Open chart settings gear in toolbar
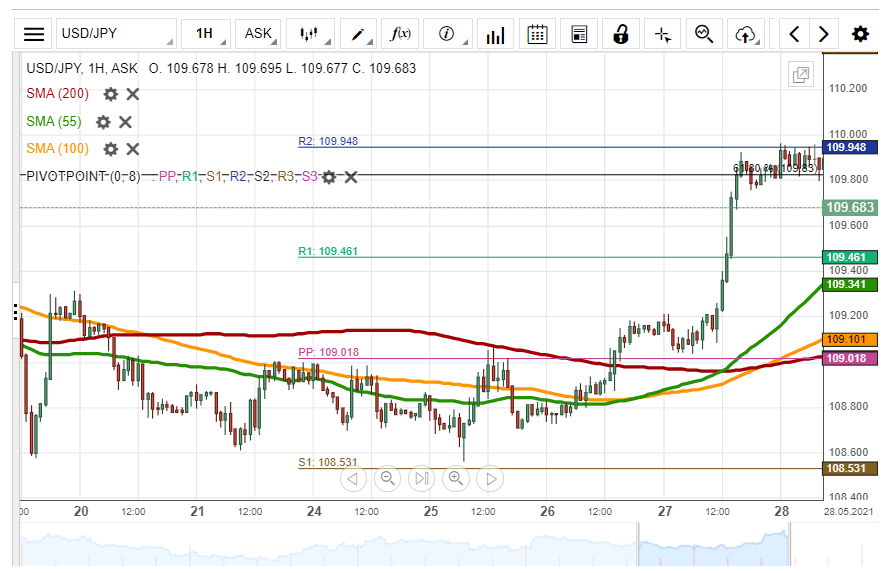 point(859,34)
